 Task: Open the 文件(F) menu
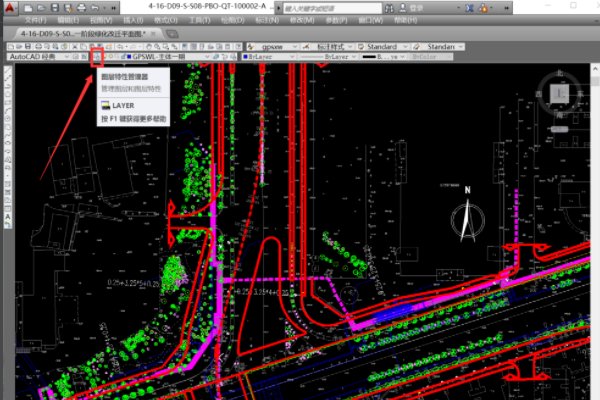coord(35,20)
